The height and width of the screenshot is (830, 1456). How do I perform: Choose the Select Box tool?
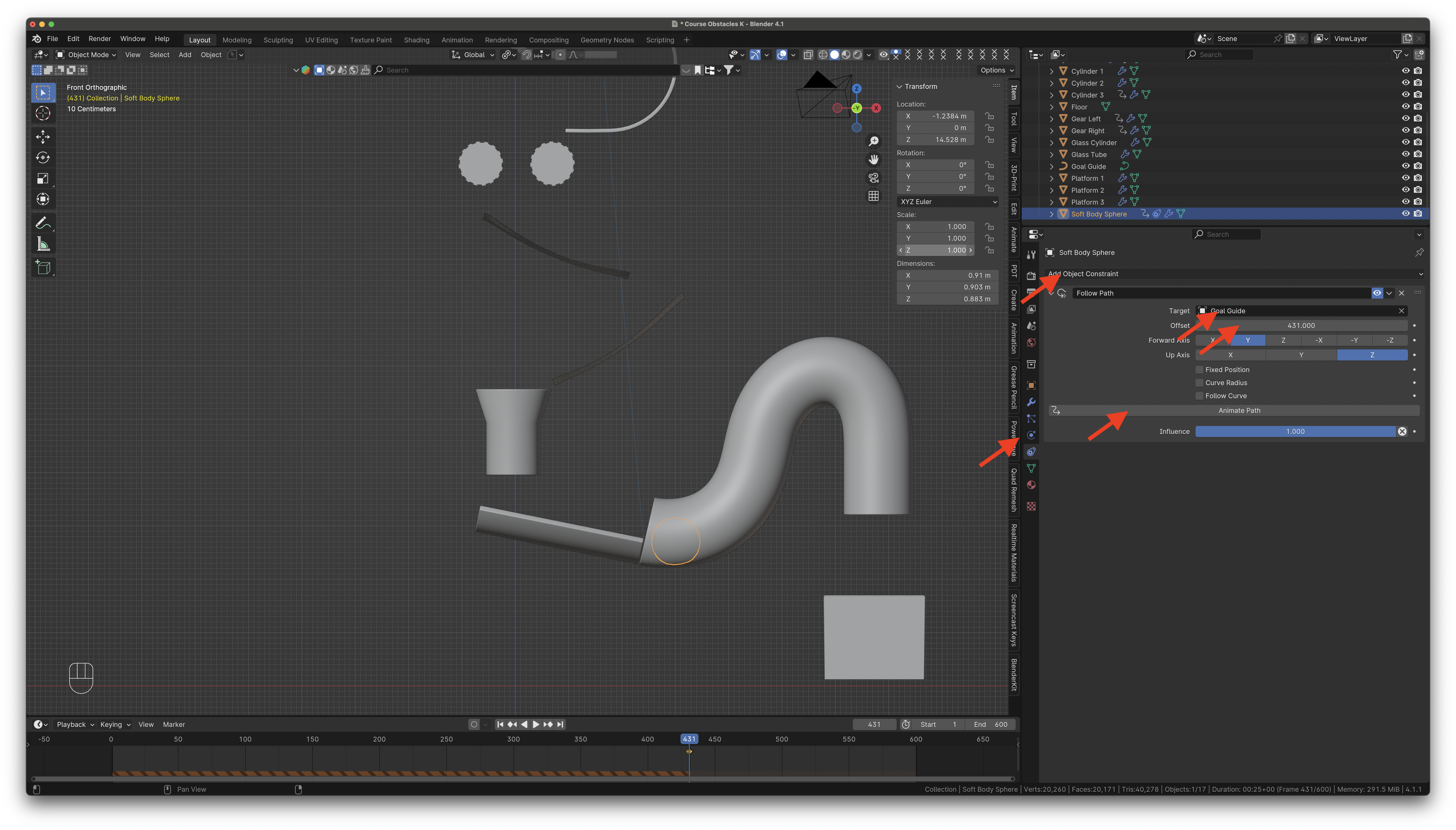point(43,92)
